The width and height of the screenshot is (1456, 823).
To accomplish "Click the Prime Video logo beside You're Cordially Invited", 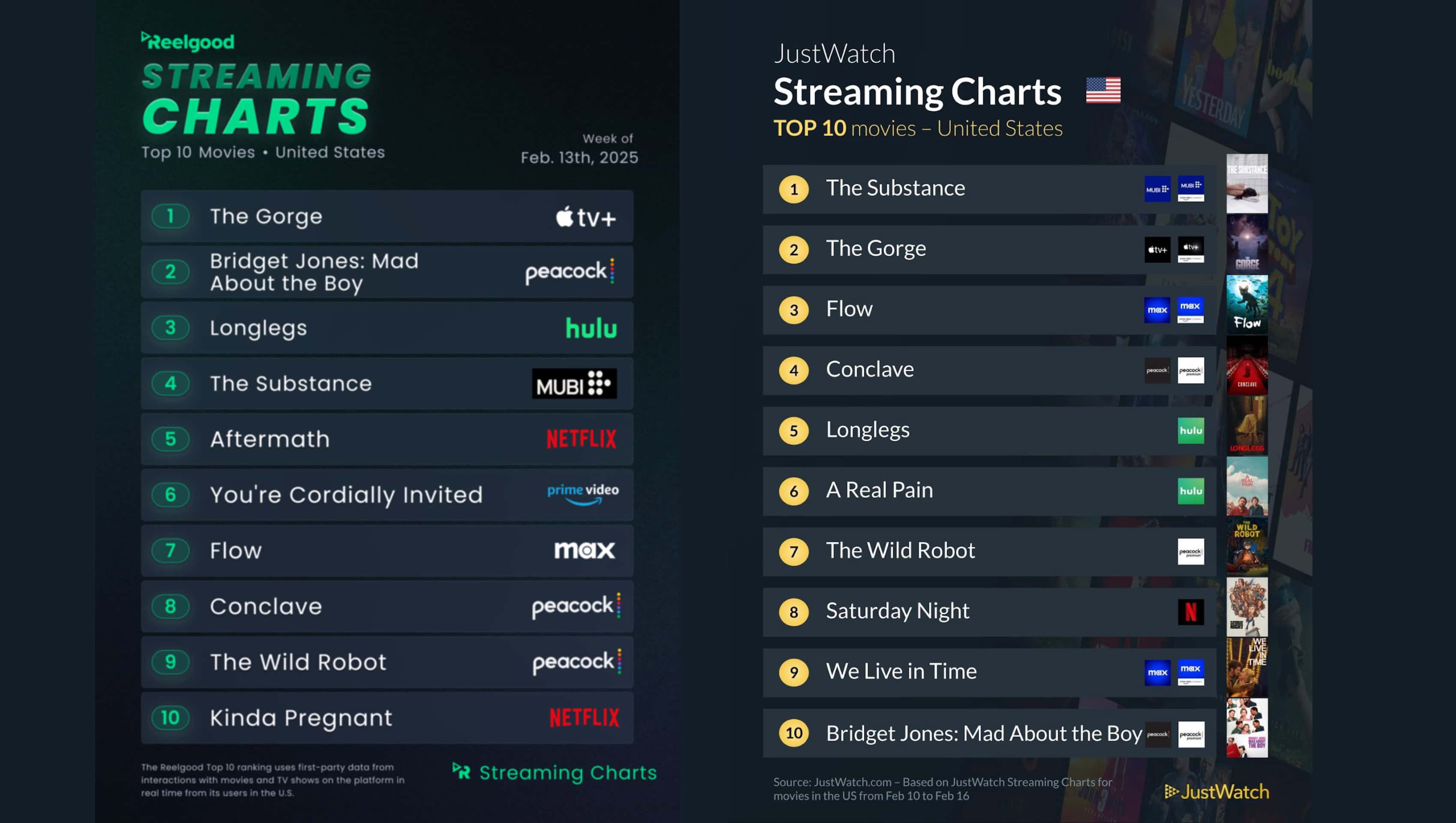I will [582, 493].
